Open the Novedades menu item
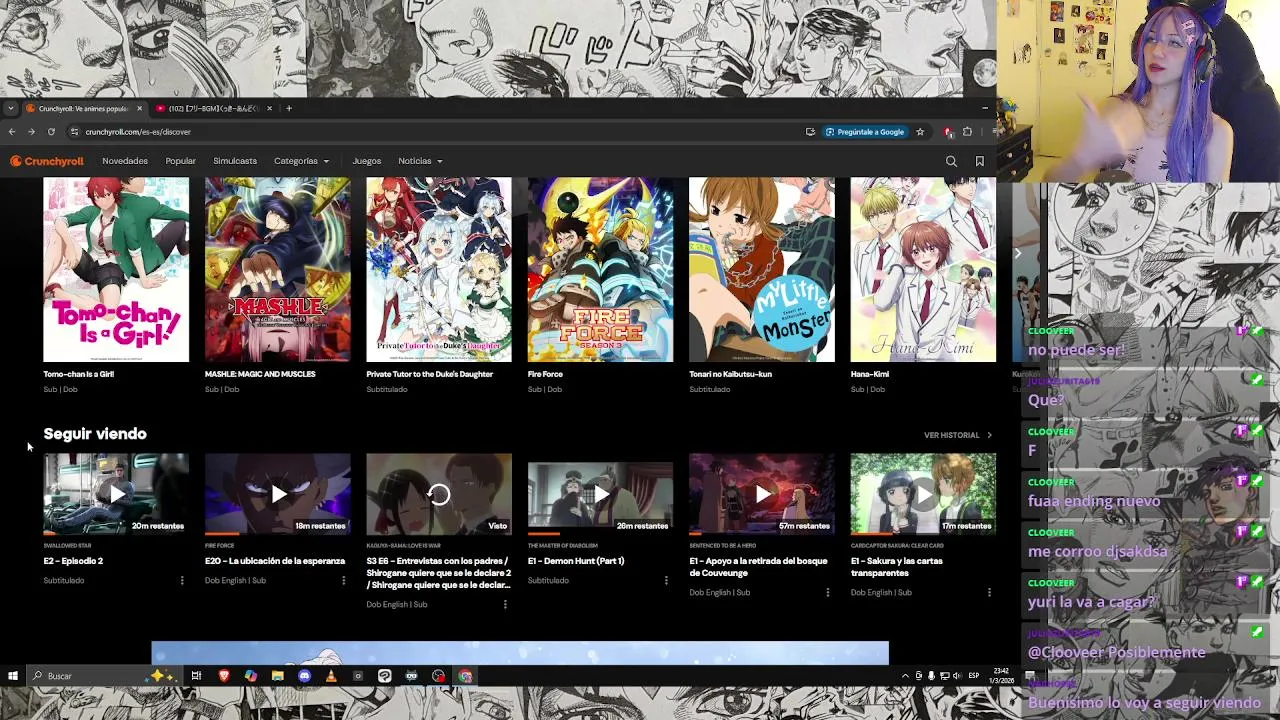1280x720 pixels. click(125, 161)
